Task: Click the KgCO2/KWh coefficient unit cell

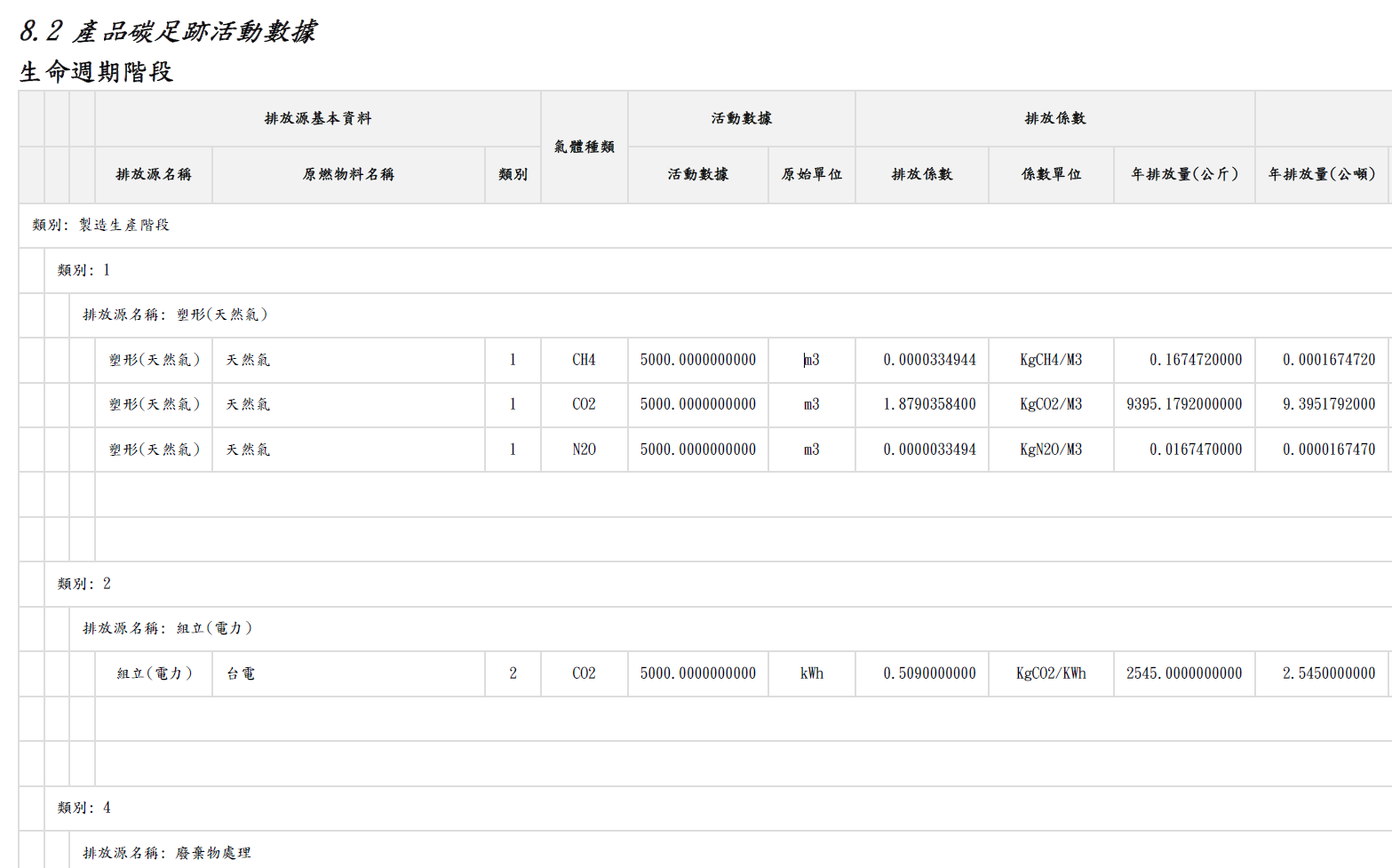Action: (x=1051, y=673)
